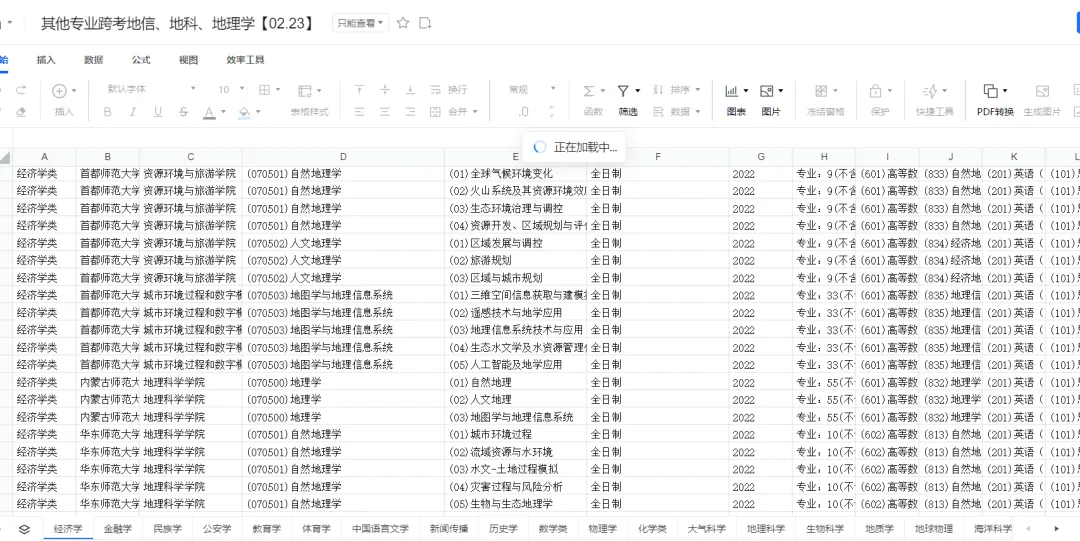Expand the fill color dropdown arrow
The width and height of the screenshot is (1080, 541).
(x=258, y=112)
